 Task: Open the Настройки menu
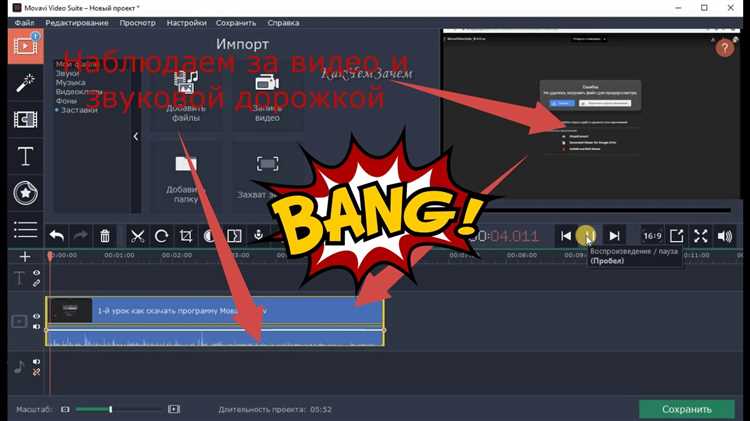coord(187,22)
